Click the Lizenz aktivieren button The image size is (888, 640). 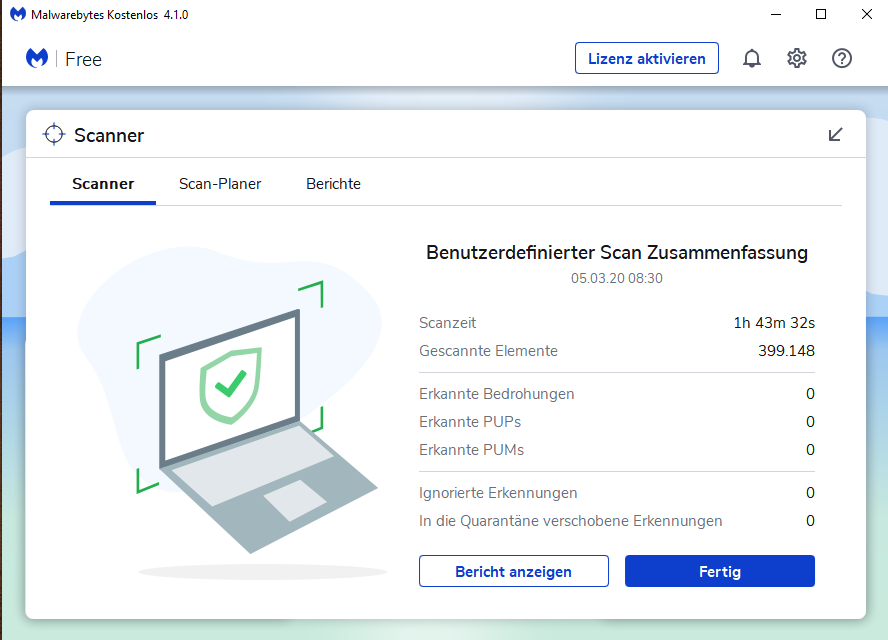pyautogui.click(x=647, y=58)
